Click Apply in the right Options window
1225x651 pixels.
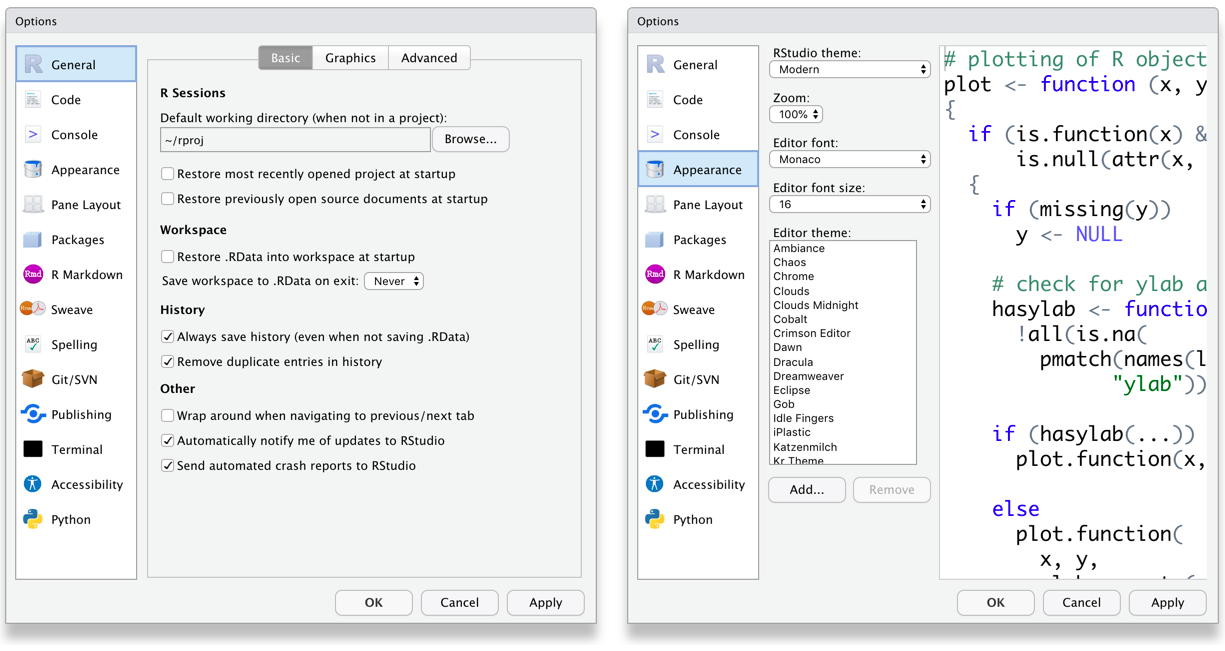point(1168,603)
